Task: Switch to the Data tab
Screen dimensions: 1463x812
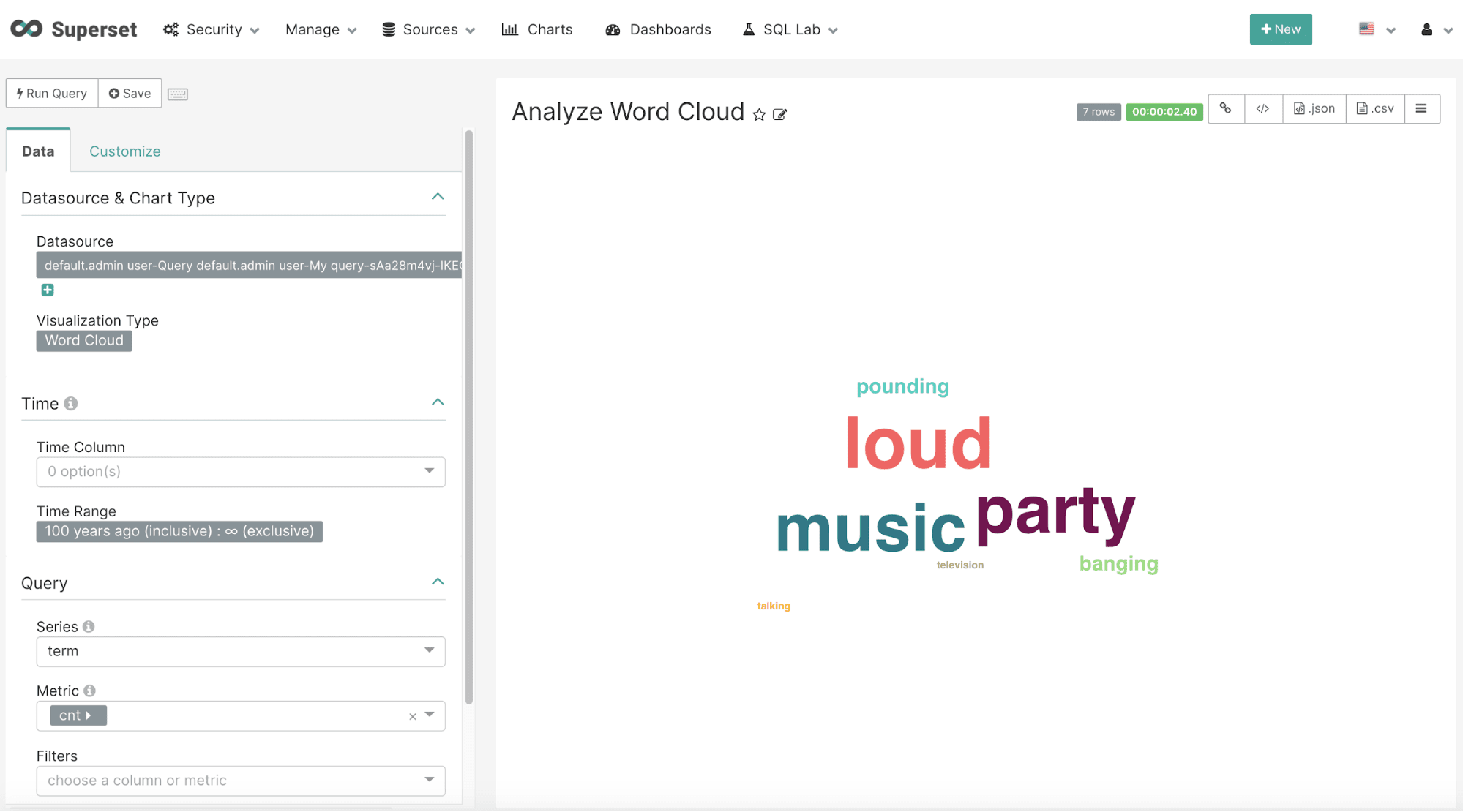Action: click(38, 151)
